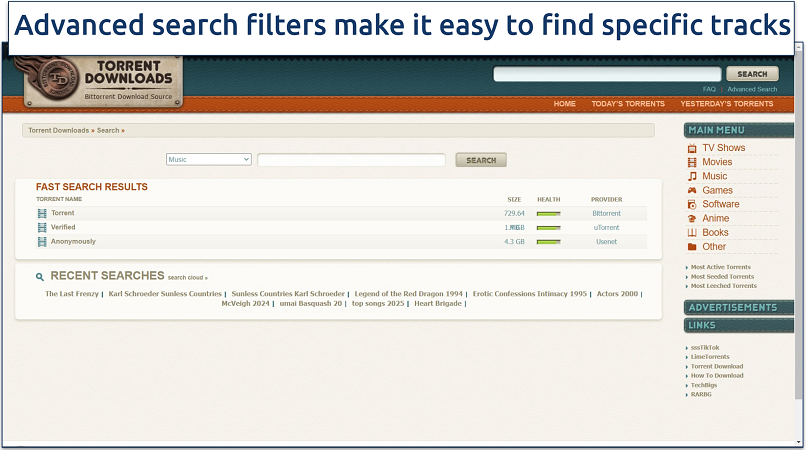The width and height of the screenshot is (806, 450).
Task: Open recent search Karl Schroeder Sunless Countries
Action: click(x=165, y=294)
